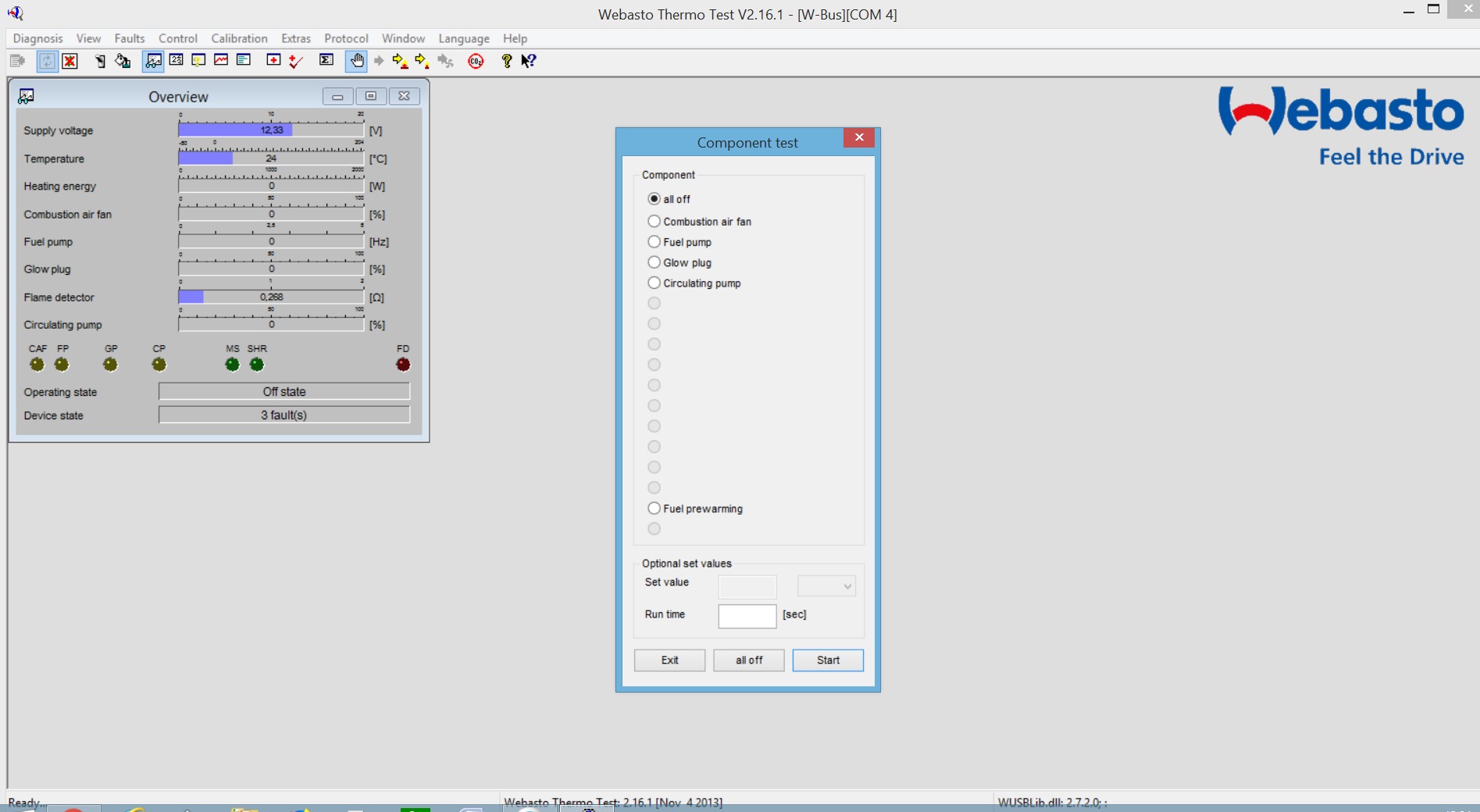Select the Combustion air fan radio option
Screen dimensions: 1480x812
point(654,222)
